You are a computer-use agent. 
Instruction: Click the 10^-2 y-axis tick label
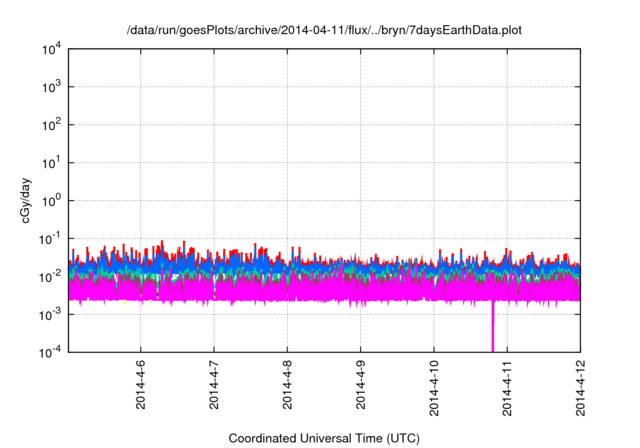[50, 277]
